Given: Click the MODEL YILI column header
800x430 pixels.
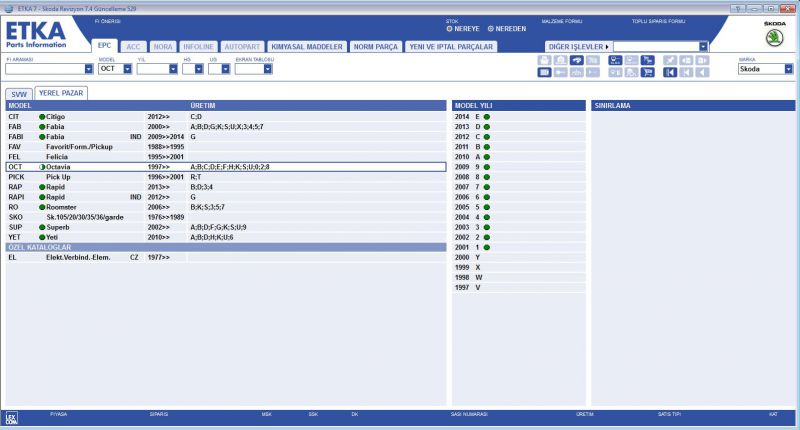Looking at the screenshot, I should click(x=518, y=106).
